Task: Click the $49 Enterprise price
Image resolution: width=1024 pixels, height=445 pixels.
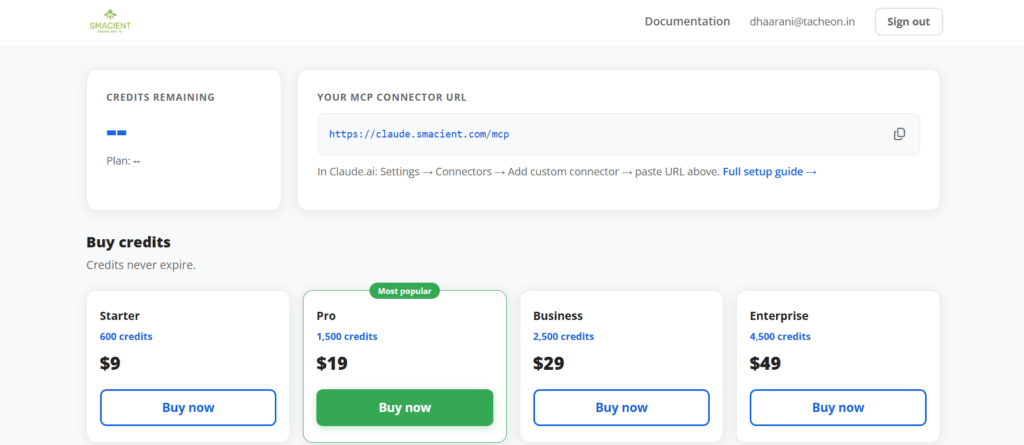Action: point(765,364)
